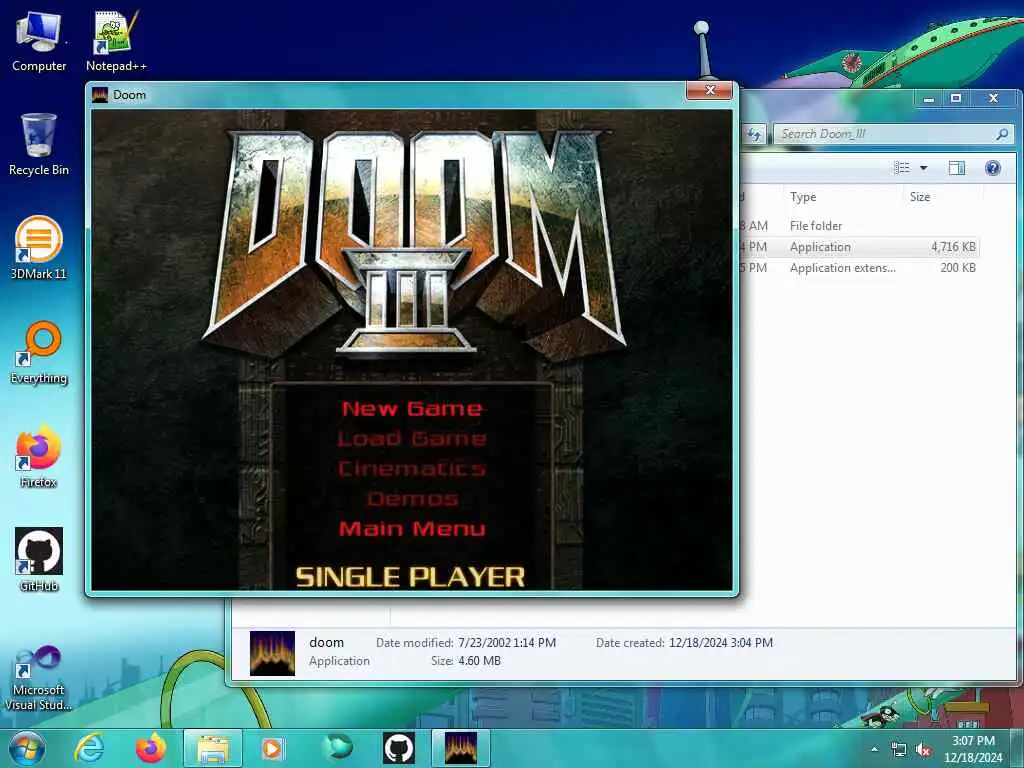Image resolution: width=1024 pixels, height=768 pixels.
Task: Sort Explorer files by Type column
Action: point(842,197)
